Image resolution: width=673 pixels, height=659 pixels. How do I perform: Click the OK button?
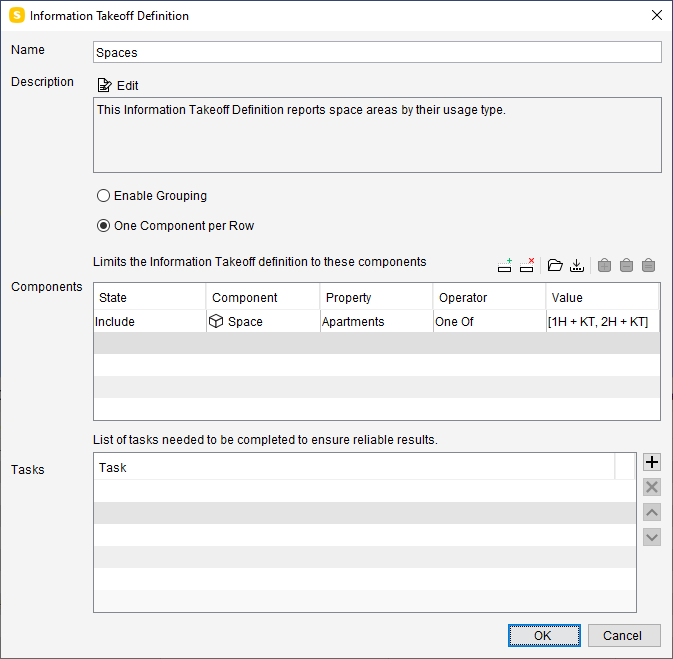click(x=544, y=635)
